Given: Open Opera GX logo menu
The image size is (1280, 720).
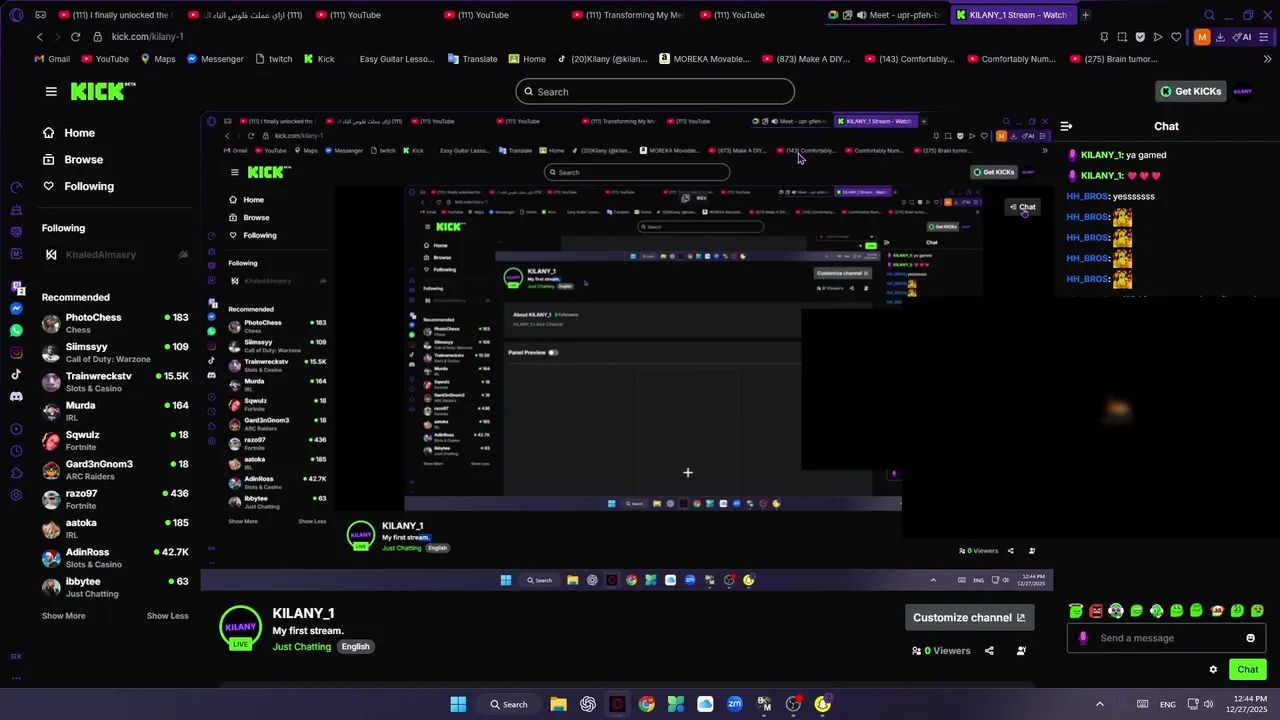Looking at the screenshot, I should [16, 15].
